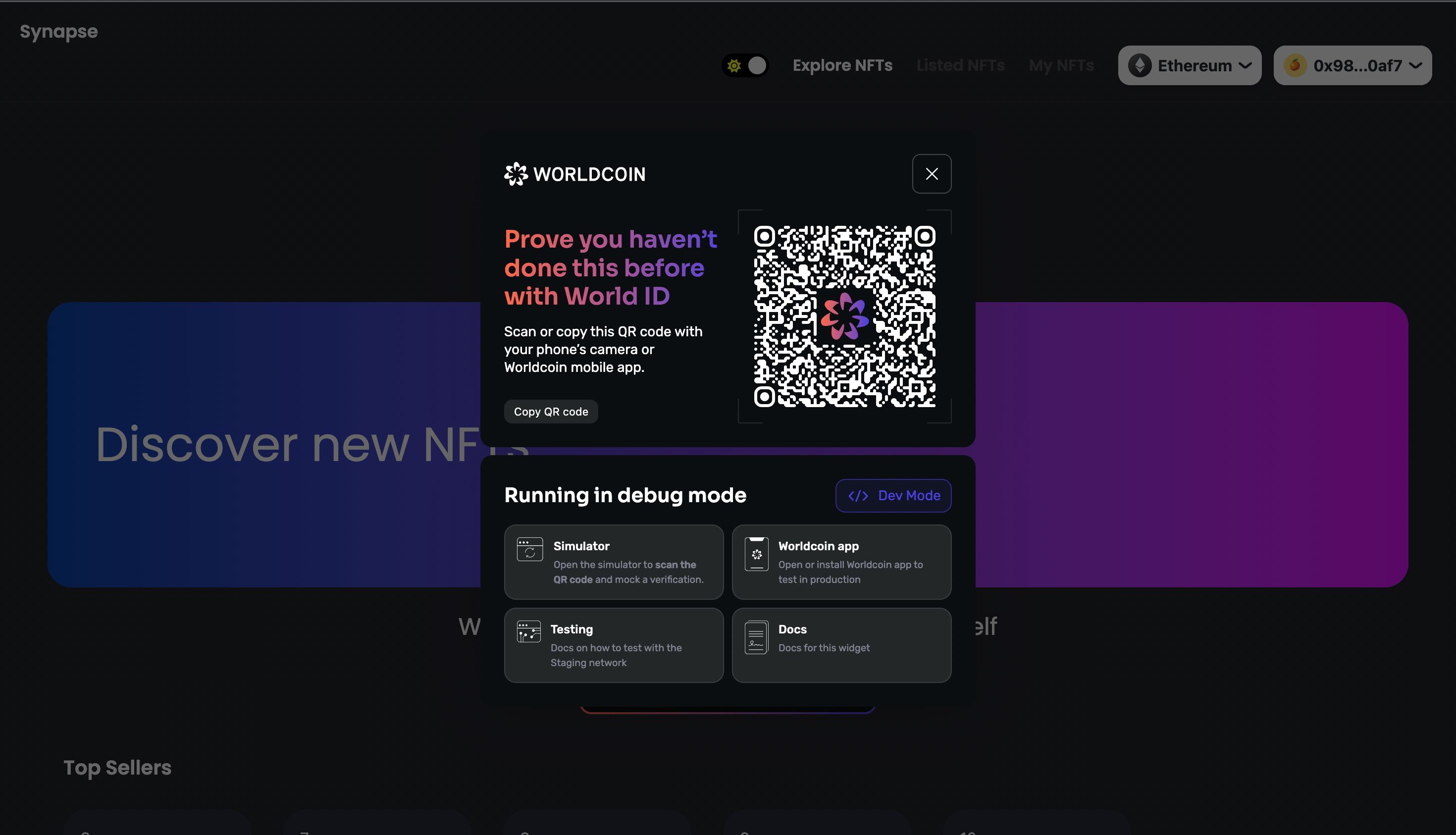Open My NFTs page
Image resolution: width=1456 pixels, height=835 pixels.
pyautogui.click(x=1061, y=65)
